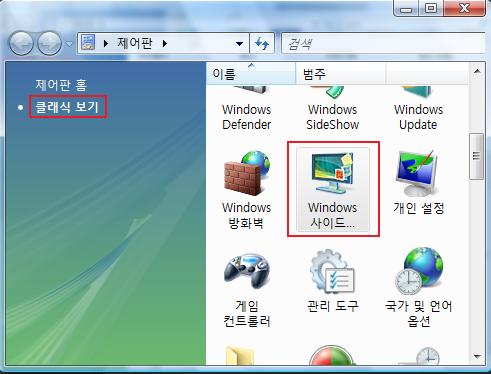The image size is (491, 374).
Task: Click the Control Panel icon in address bar
Action: click(x=88, y=43)
